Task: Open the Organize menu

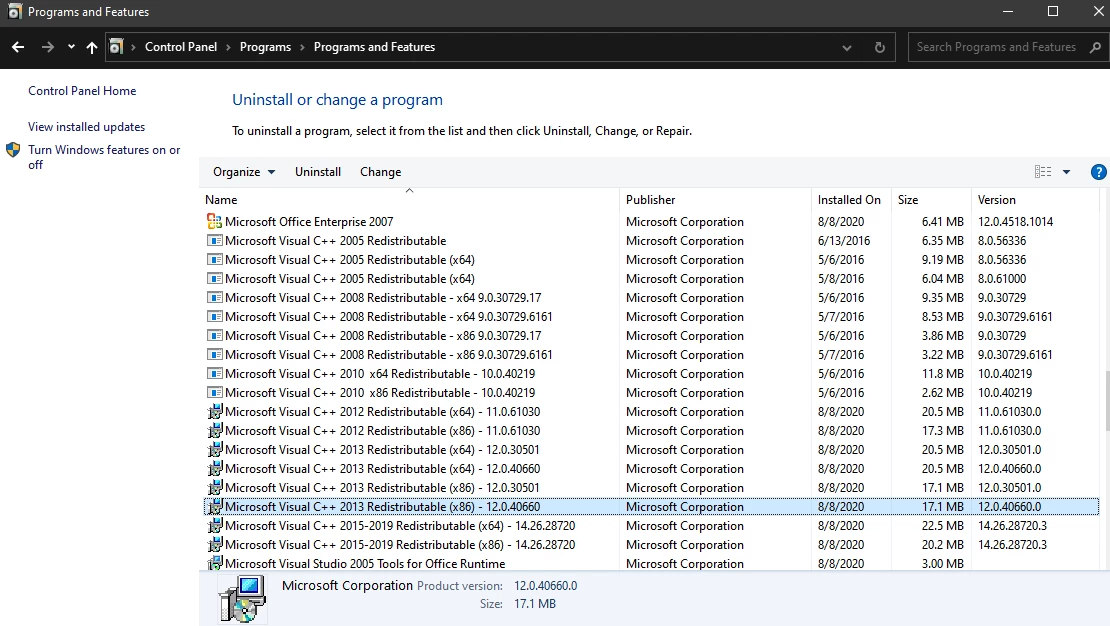Action: (244, 172)
